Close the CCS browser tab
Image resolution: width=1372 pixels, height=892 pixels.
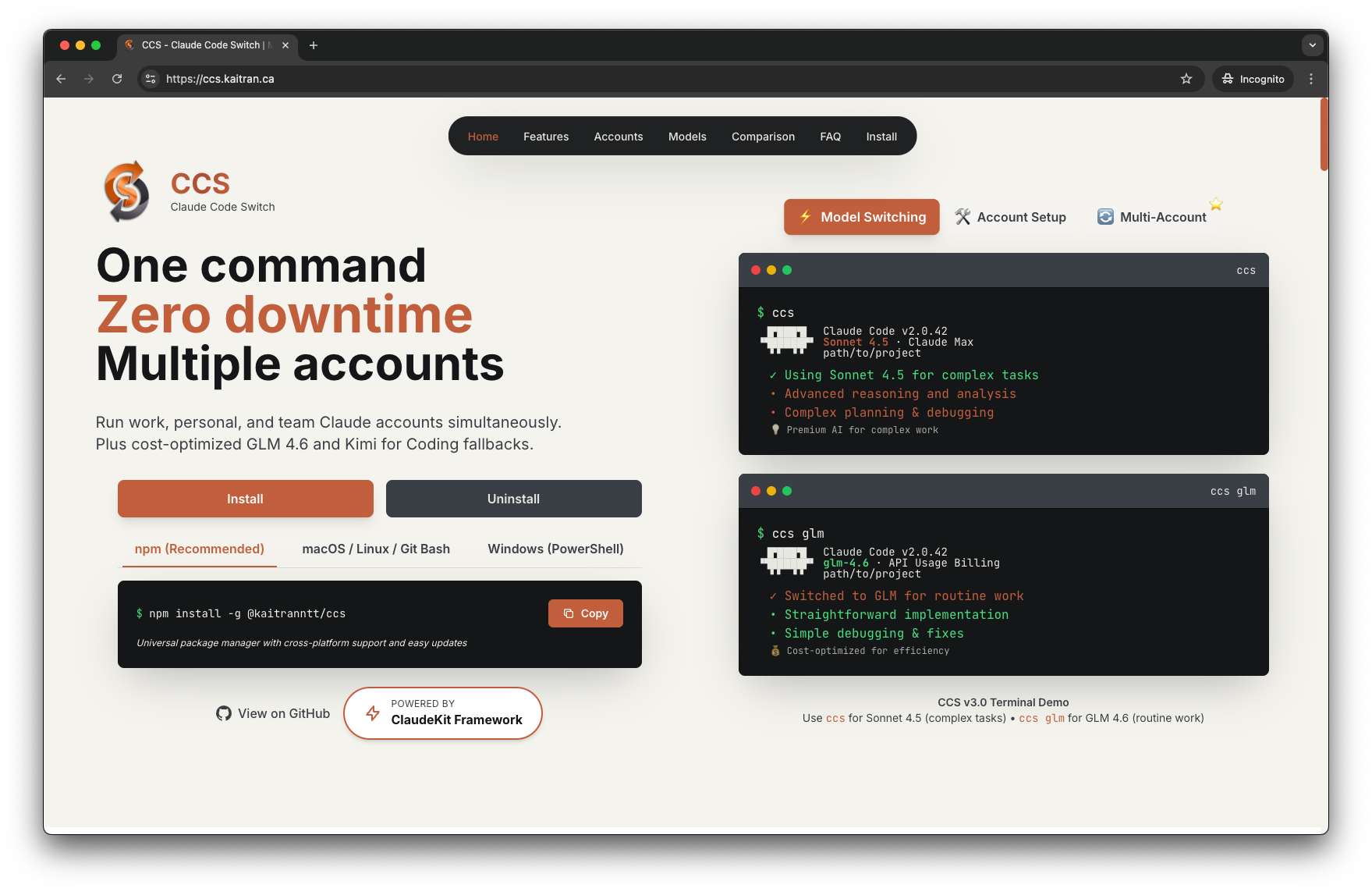coord(285,45)
